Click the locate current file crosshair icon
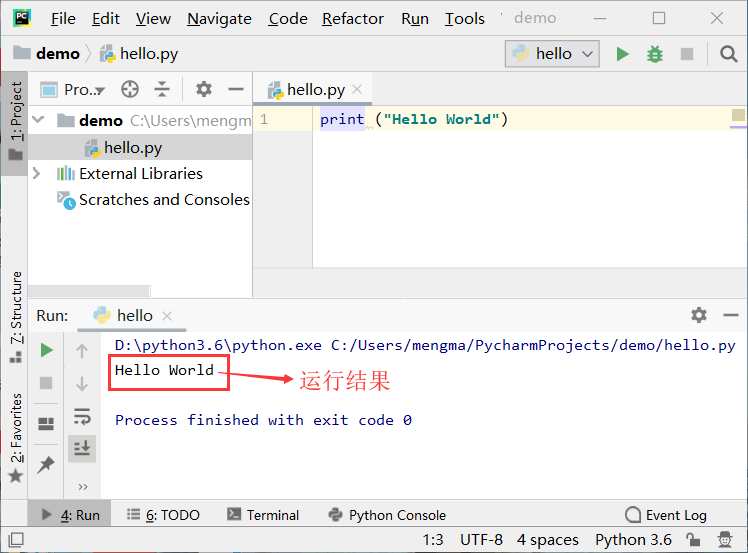This screenshot has width=748, height=553. (130, 89)
